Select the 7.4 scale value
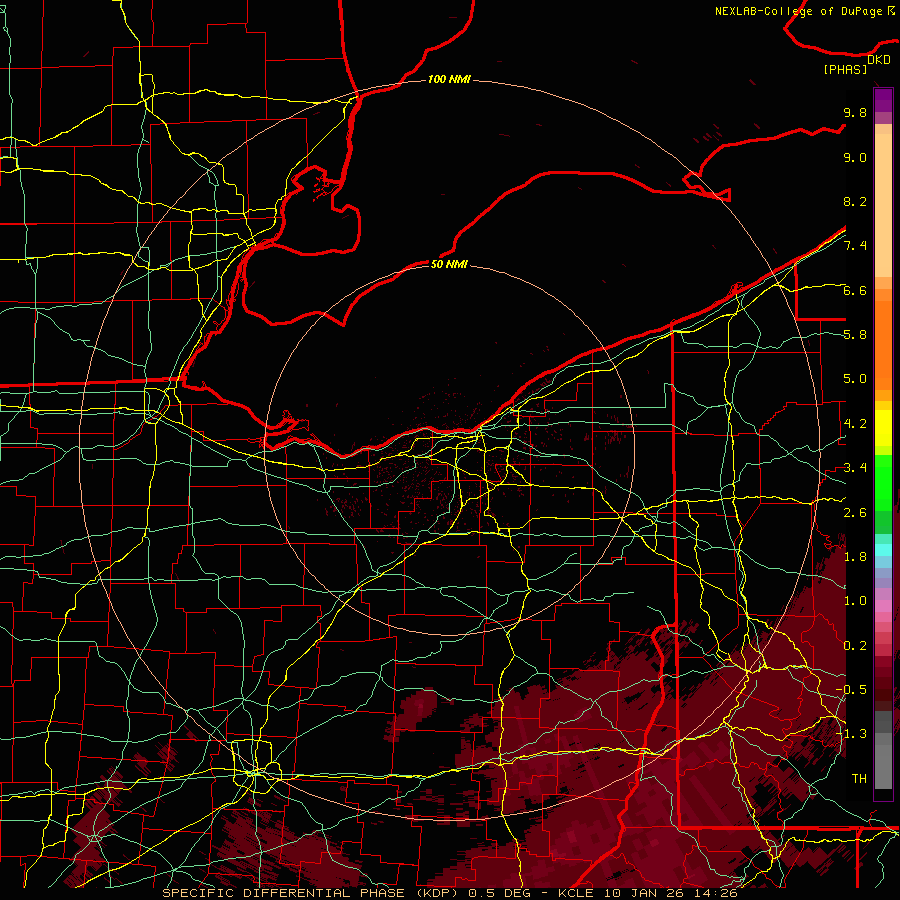 coord(855,246)
